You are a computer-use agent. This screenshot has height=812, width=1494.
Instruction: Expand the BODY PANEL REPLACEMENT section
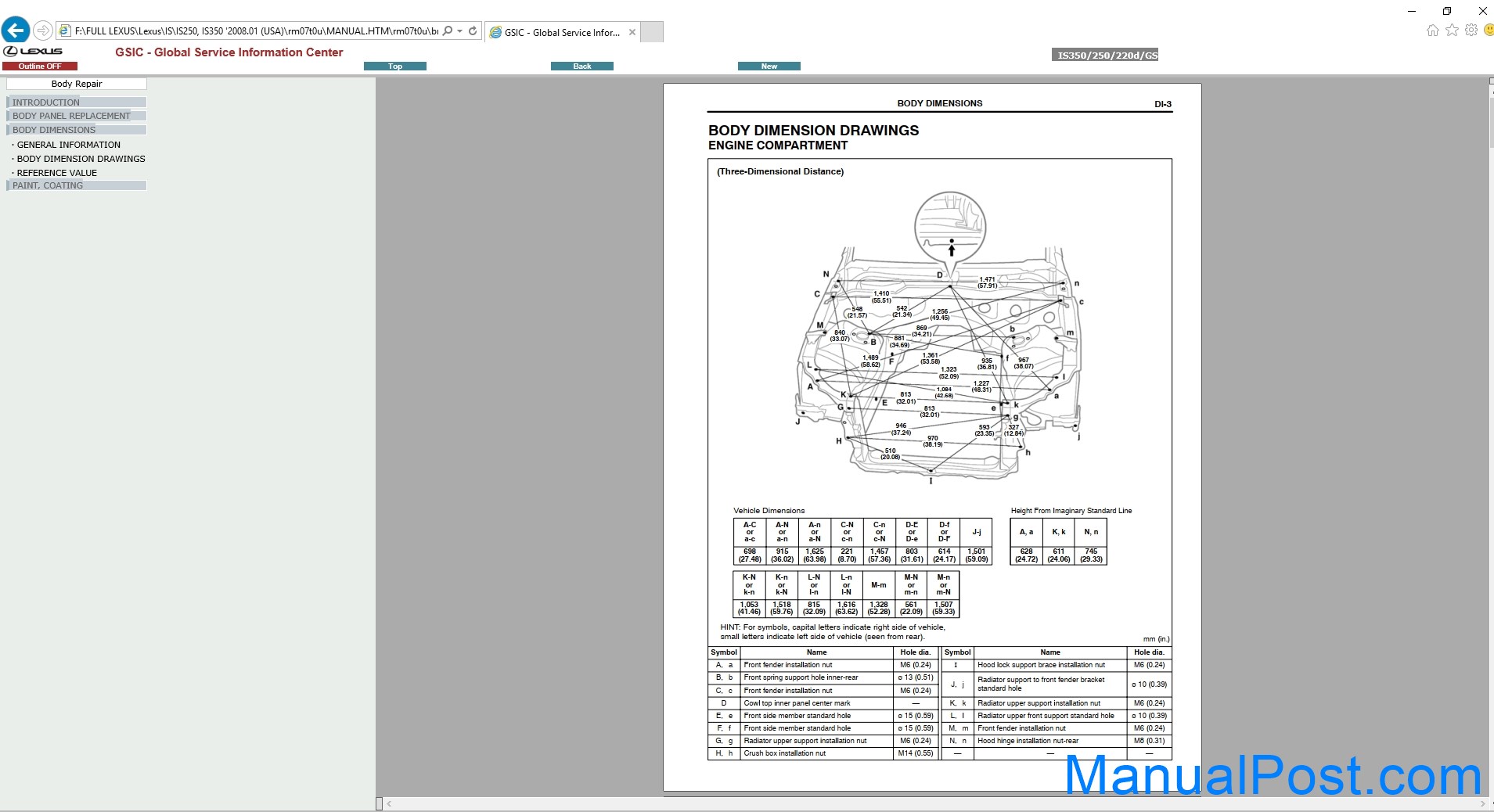pyautogui.click(x=77, y=116)
